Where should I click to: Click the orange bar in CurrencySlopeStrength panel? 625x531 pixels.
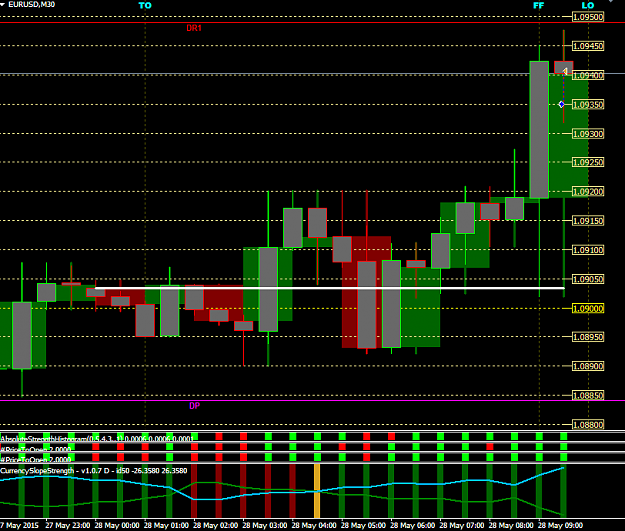tap(317, 490)
